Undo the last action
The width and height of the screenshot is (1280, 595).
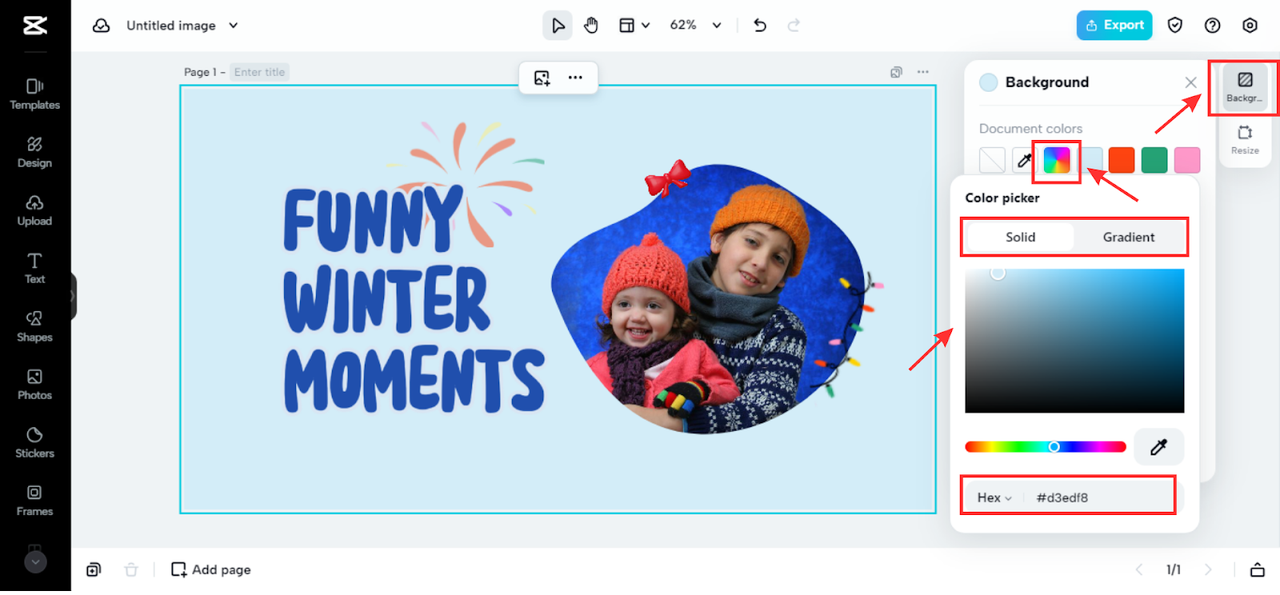760,26
